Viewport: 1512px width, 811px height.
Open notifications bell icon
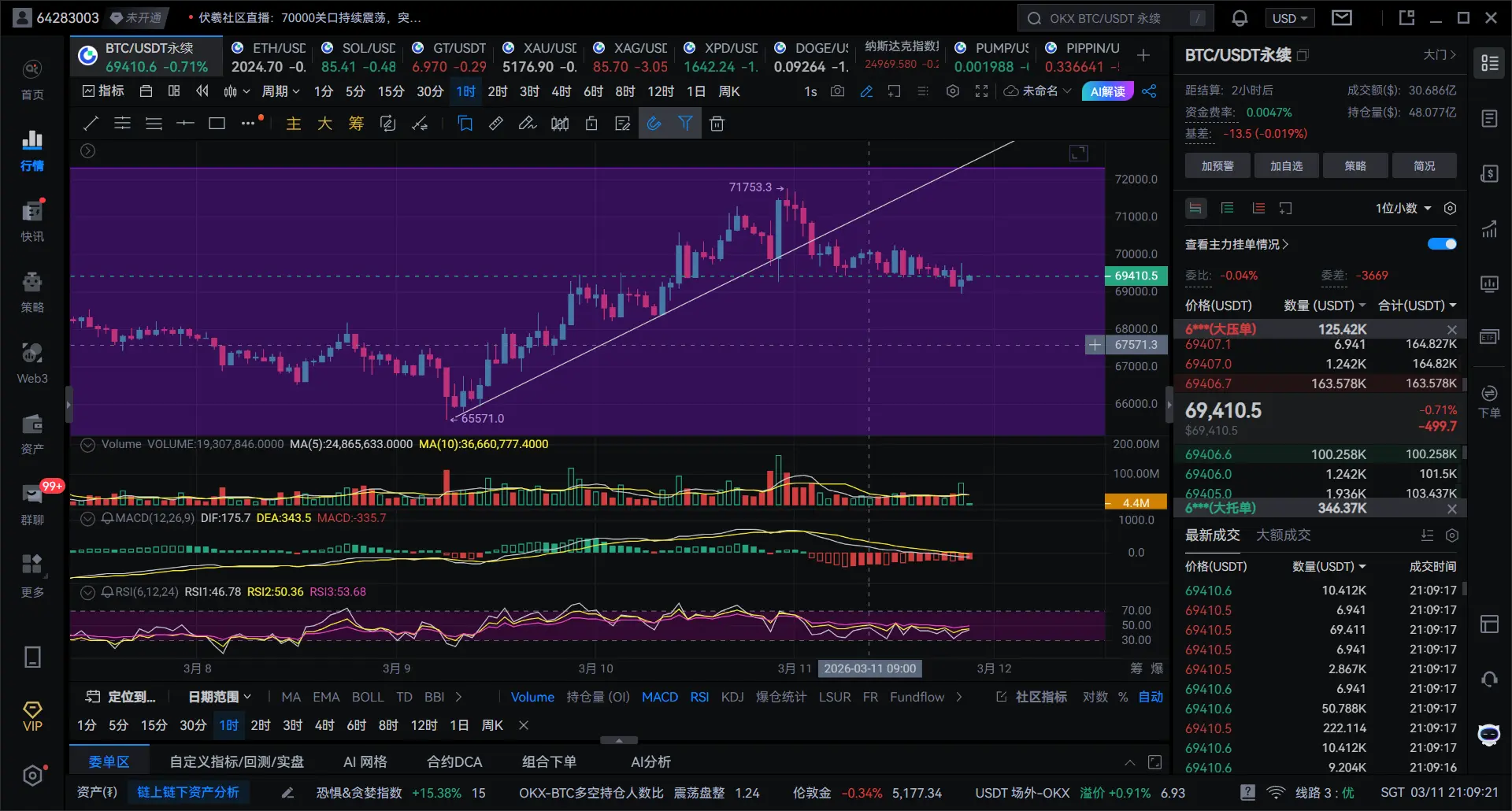[1240, 18]
